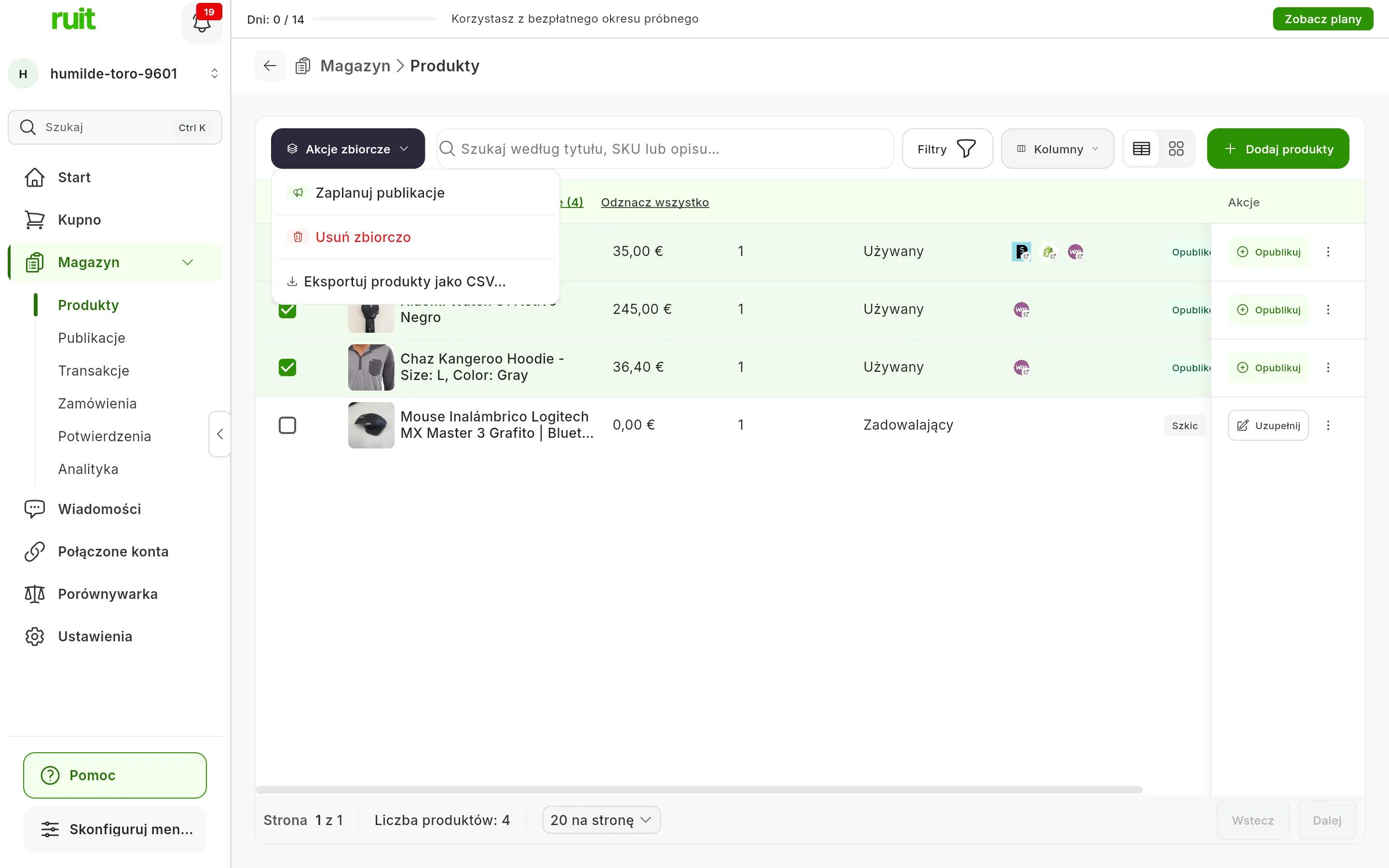Switch to grid view layout
This screenshot has height=868, width=1389.
(1176, 149)
